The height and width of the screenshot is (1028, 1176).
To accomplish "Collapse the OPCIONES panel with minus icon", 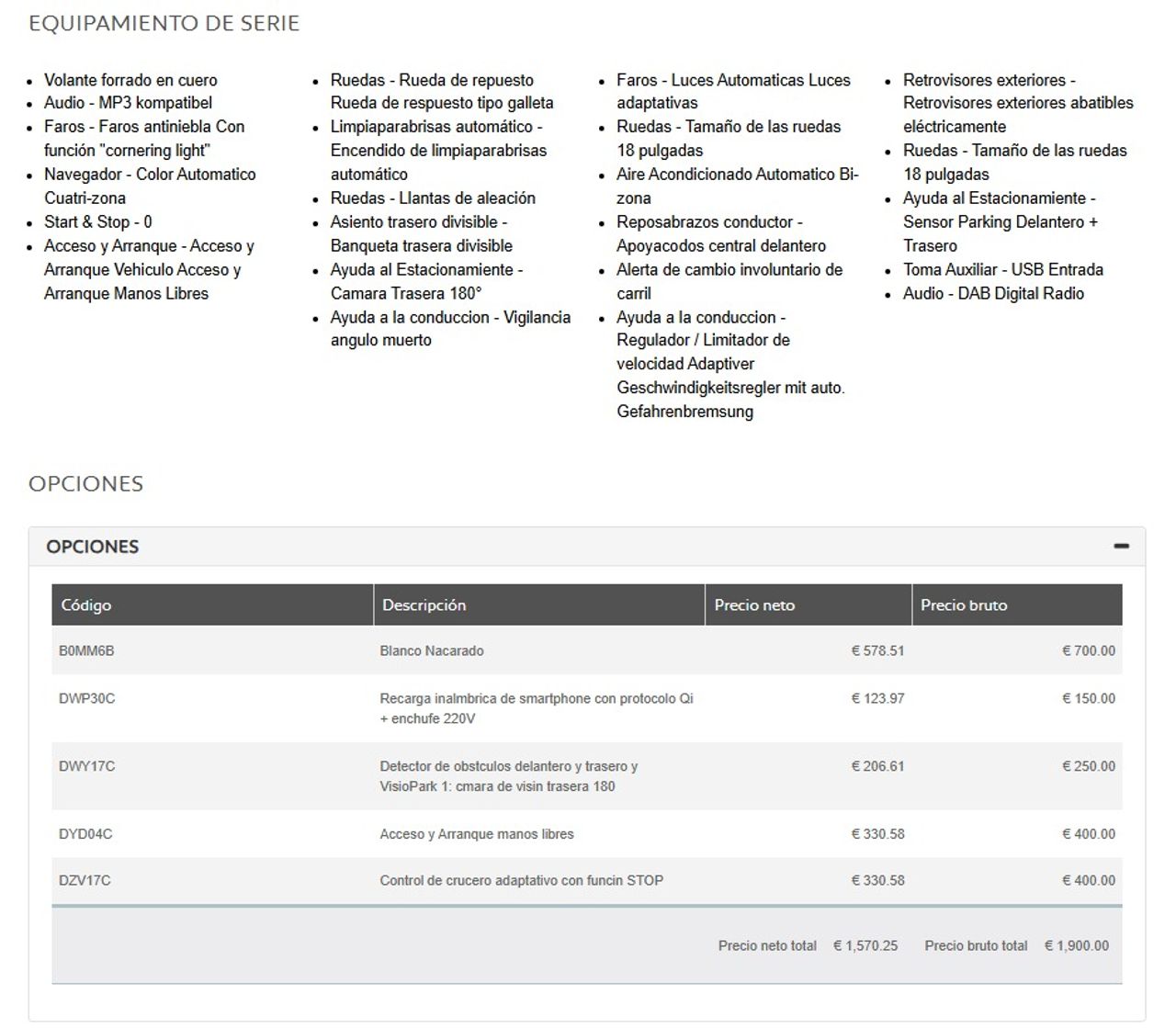I will (x=1121, y=546).
